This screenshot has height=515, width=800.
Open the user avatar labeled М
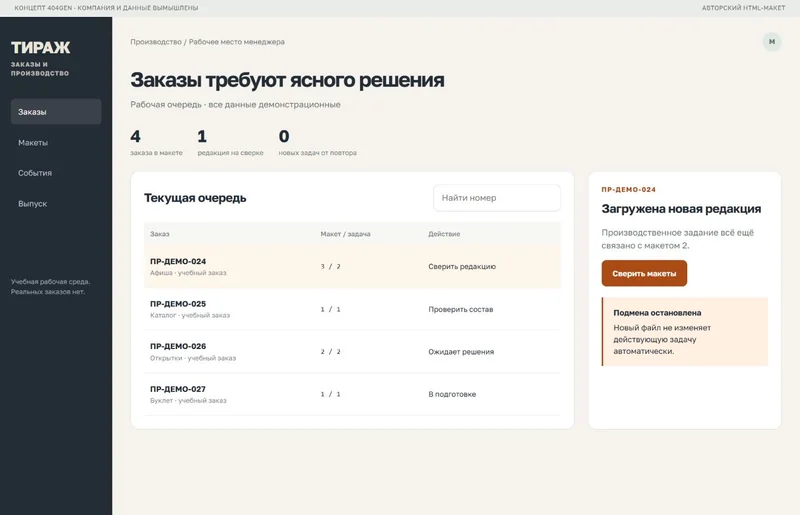[x=772, y=42]
